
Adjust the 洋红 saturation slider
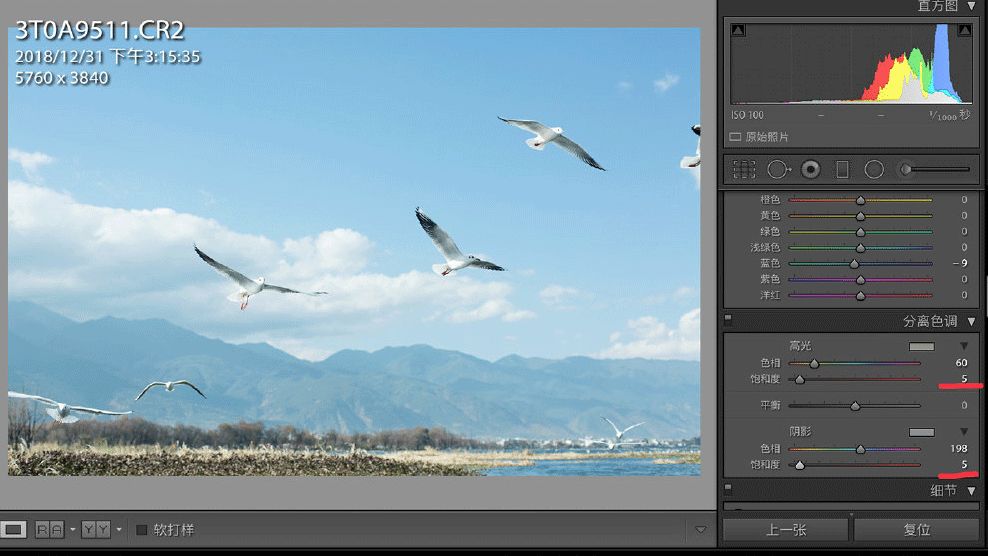pos(860,295)
